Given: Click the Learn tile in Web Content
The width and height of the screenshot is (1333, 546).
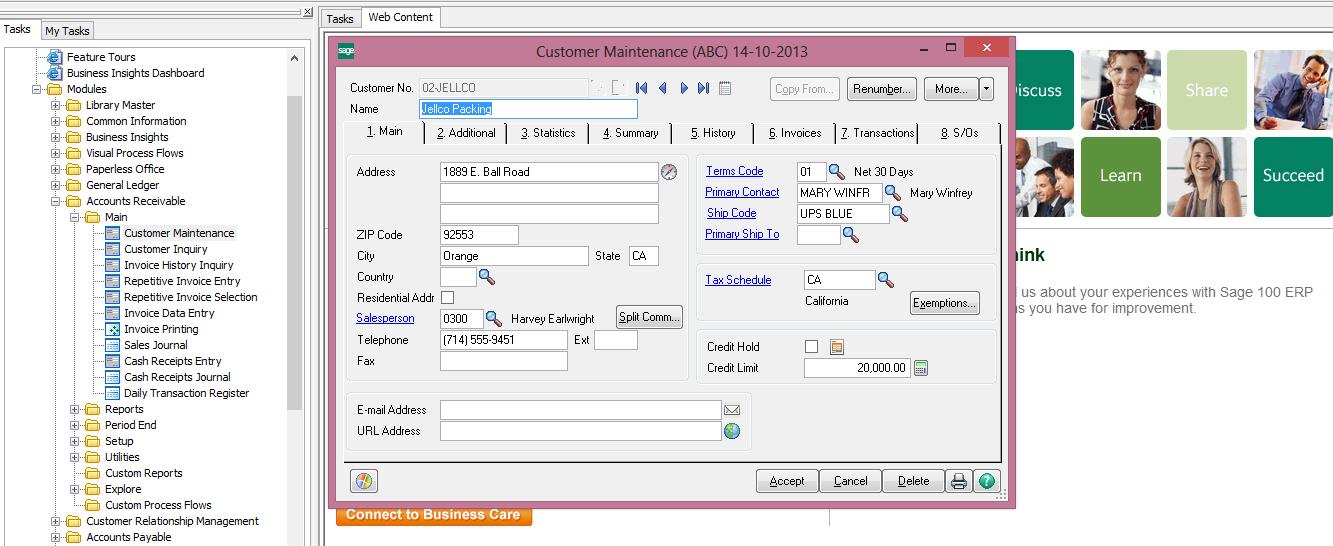Looking at the screenshot, I should click(x=1120, y=176).
